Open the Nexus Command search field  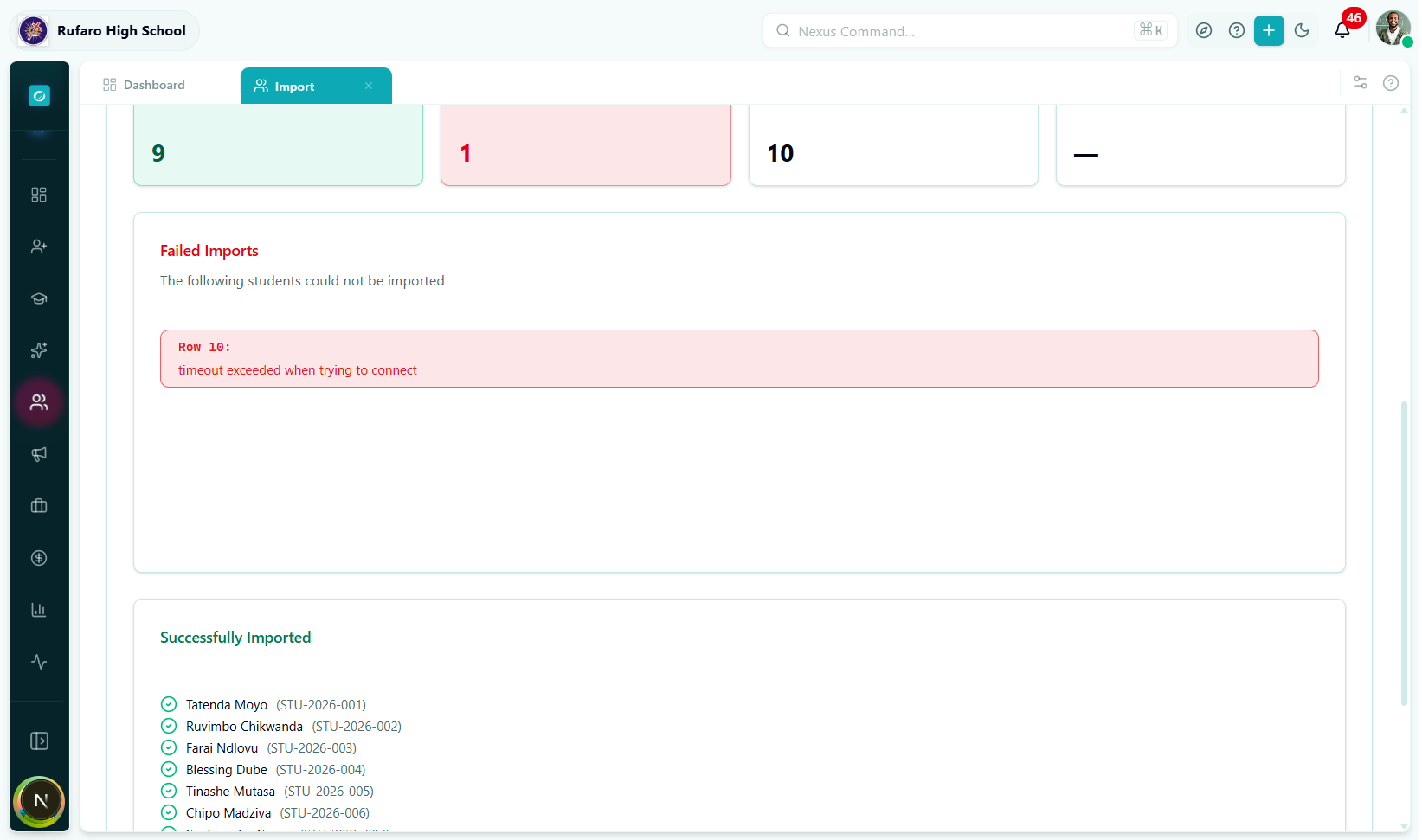click(969, 31)
